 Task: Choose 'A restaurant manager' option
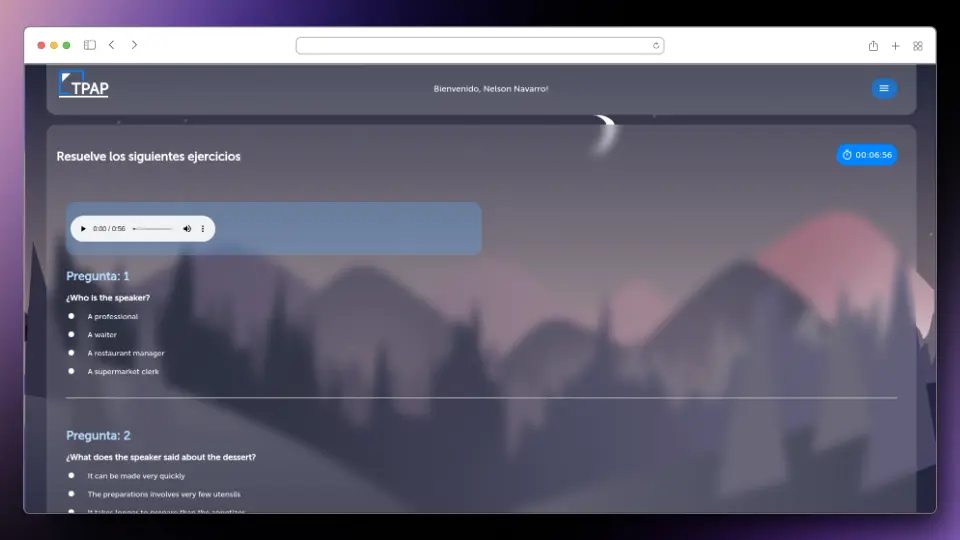(71, 352)
